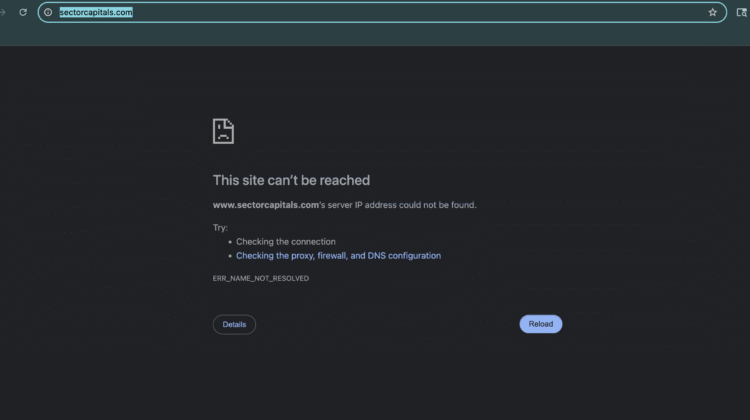Click the "Checking the connection" suggestion text
750x420 pixels.
pyautogui.click(x=285, y=242)
